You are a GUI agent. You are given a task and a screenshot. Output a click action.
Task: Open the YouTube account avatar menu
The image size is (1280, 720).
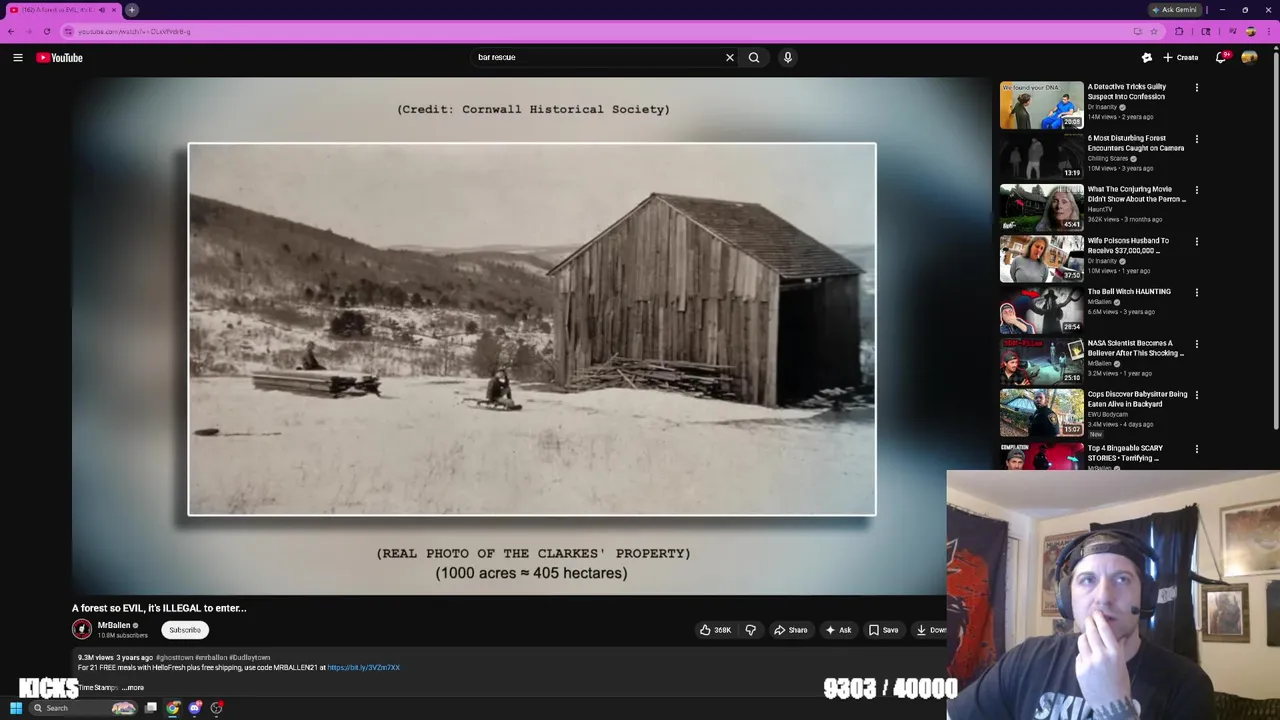[1249, 58]
